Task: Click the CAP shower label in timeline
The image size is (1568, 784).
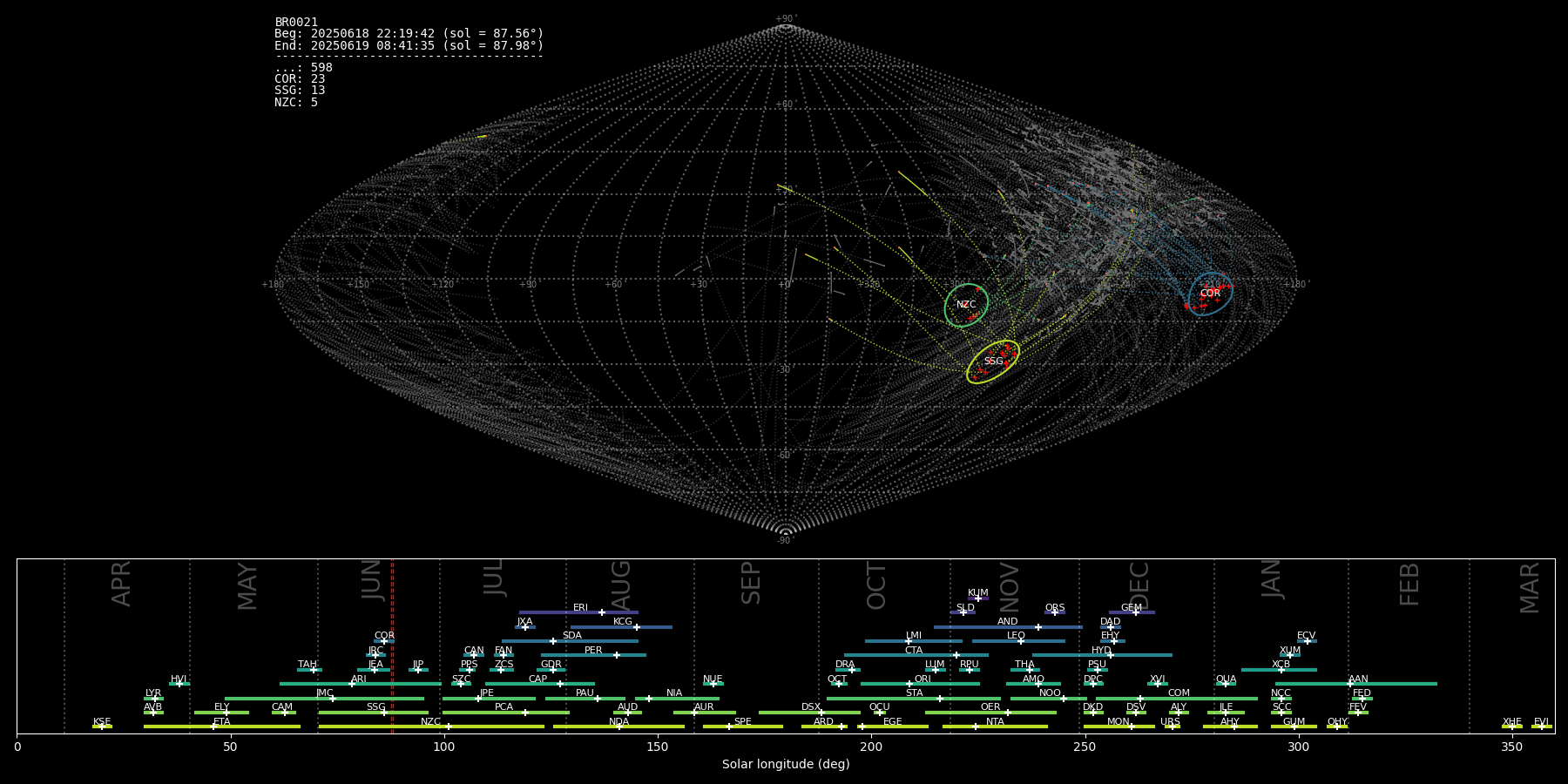Action: [537, 679]
